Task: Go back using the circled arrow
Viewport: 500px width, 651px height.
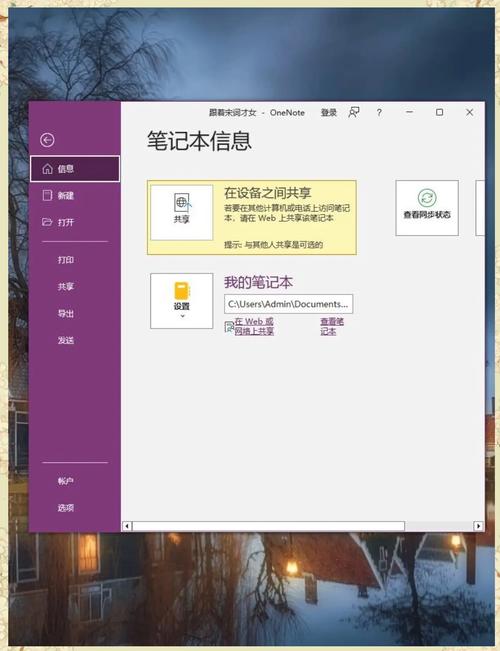Action: coord(47,140)
